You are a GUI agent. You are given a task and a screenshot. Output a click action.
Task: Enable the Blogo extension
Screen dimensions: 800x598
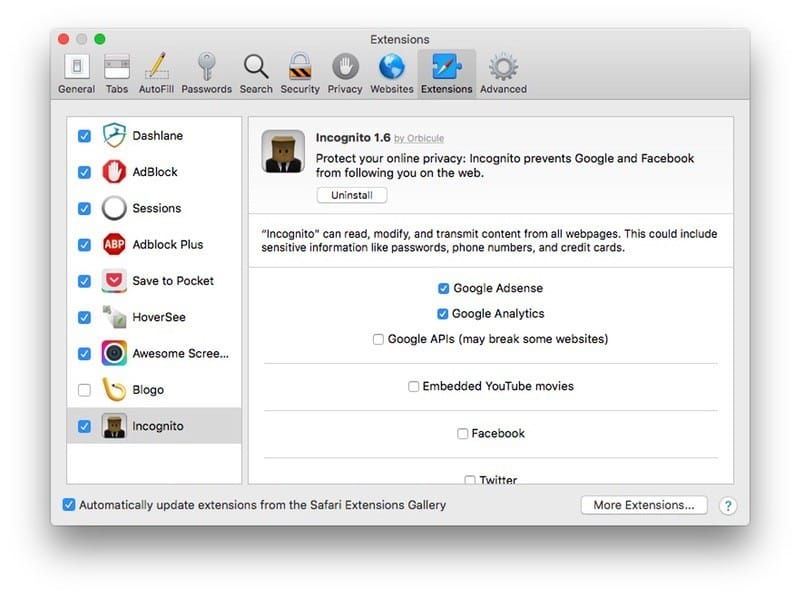coord(85,389)
